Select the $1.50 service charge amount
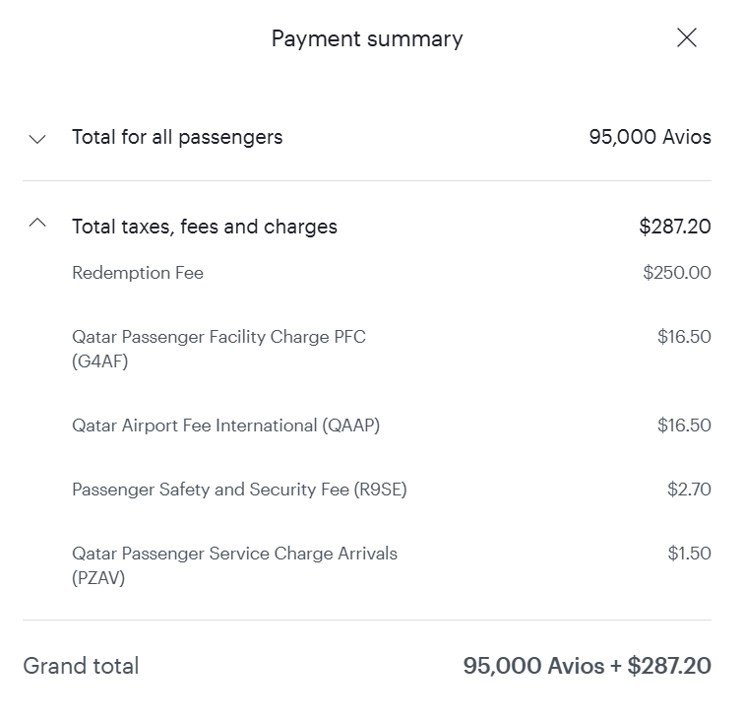The height and width of the screenshot is (720, 744). (689, 553)
